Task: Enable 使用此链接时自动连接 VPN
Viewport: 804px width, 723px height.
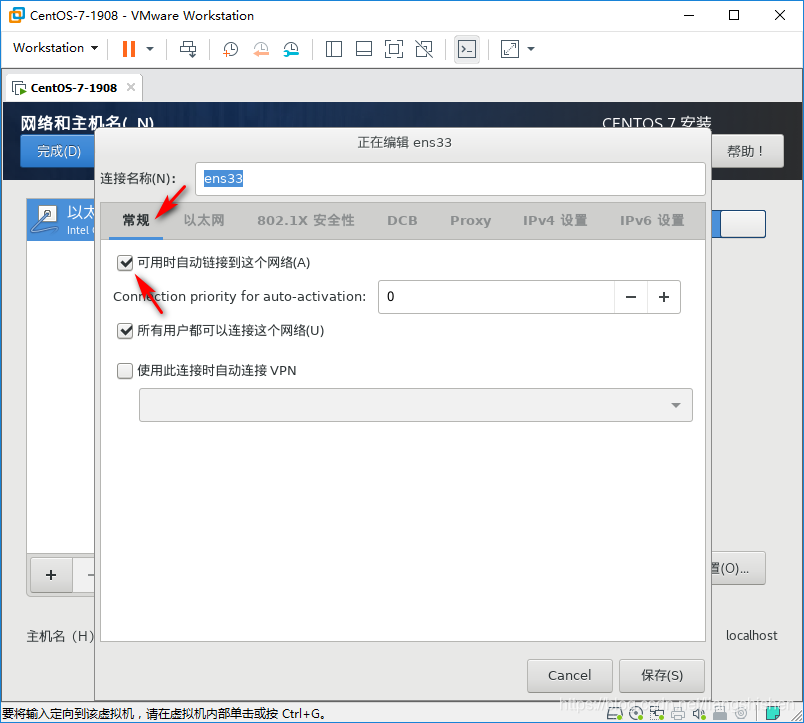Action: [124, 370]
